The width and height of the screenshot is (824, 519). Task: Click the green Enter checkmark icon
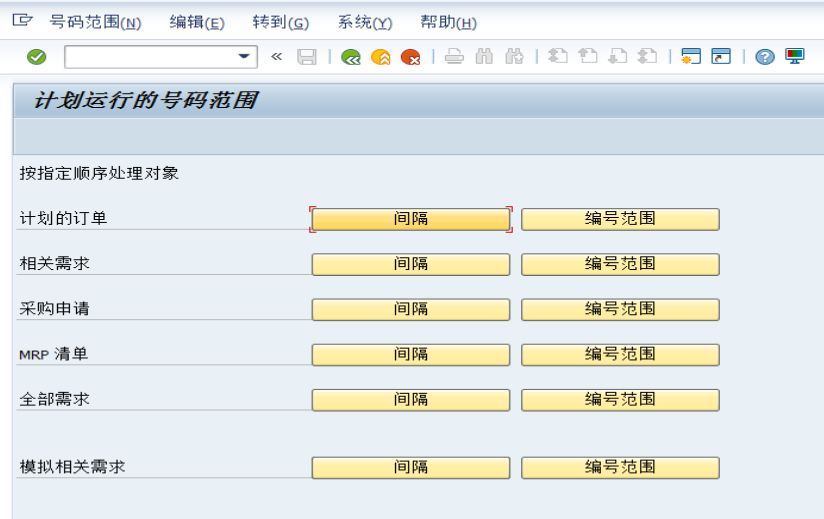(x=37, y=57)
